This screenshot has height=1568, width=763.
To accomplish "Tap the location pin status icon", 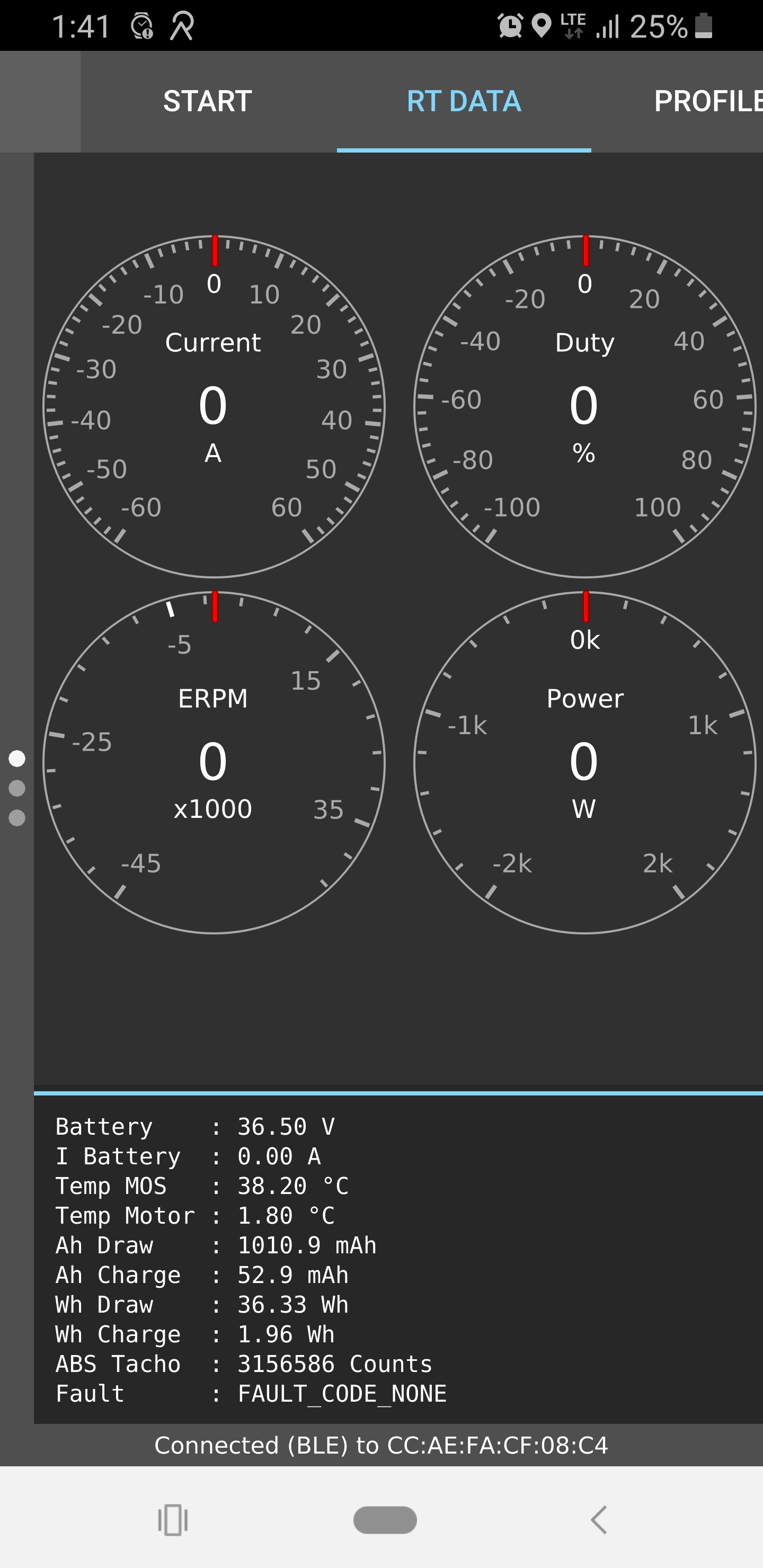I will click(541, 26).
